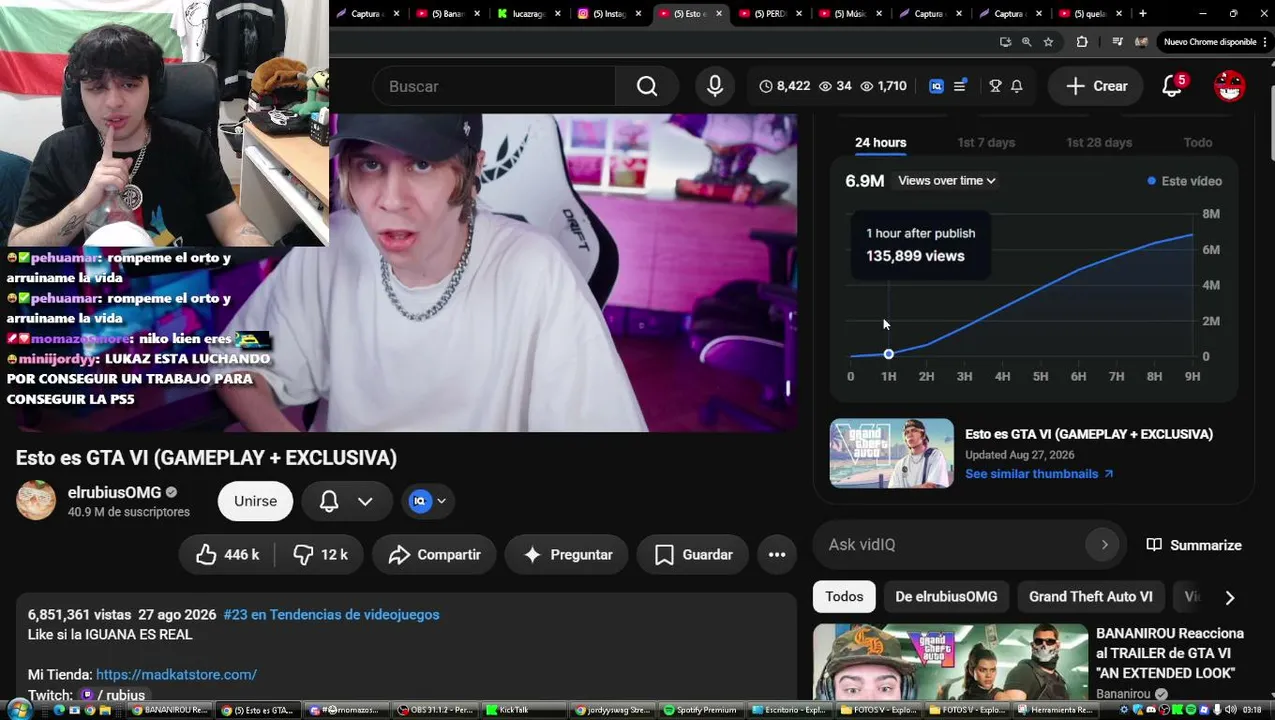Click the YouTube Buscar search field
Image resolution: width=1275 pixels, height=720 pixels.
pyautogui.click(x=494, y=86)
